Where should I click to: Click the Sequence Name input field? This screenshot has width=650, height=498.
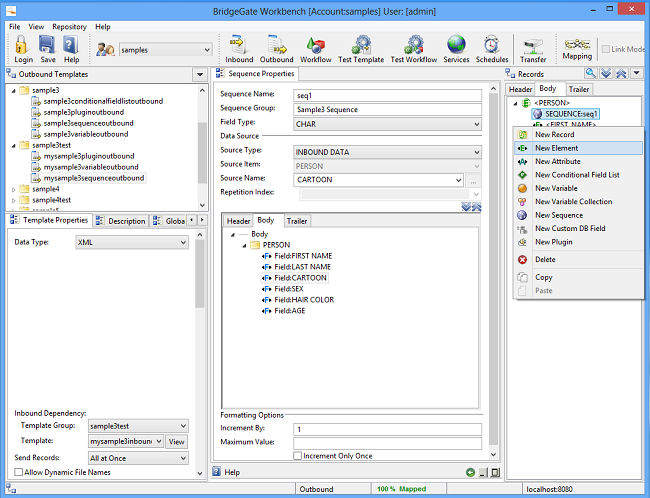(x=387, y=95)
